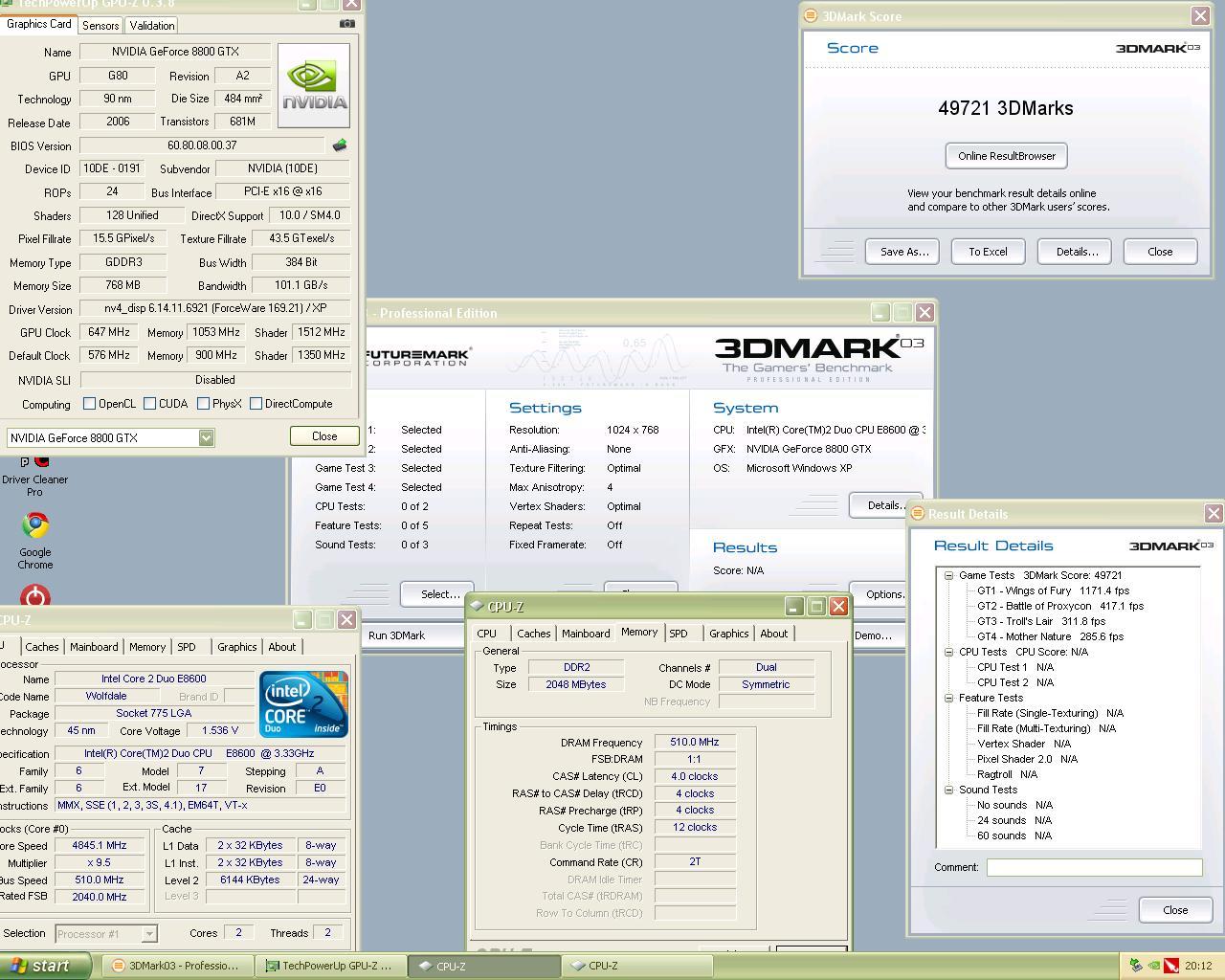Click the Driver Version field in GPU-Z

click(215, 309)
